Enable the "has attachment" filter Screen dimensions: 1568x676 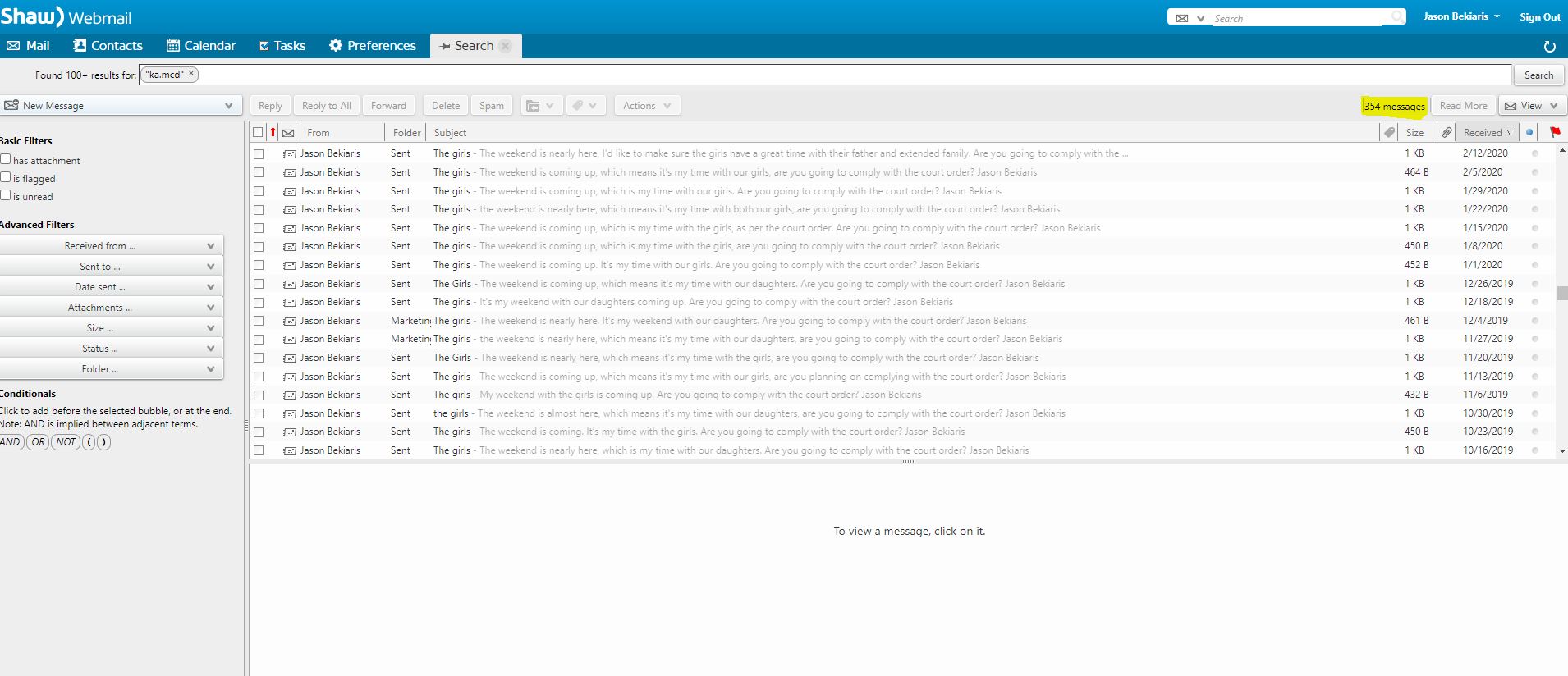coord(6,159)
